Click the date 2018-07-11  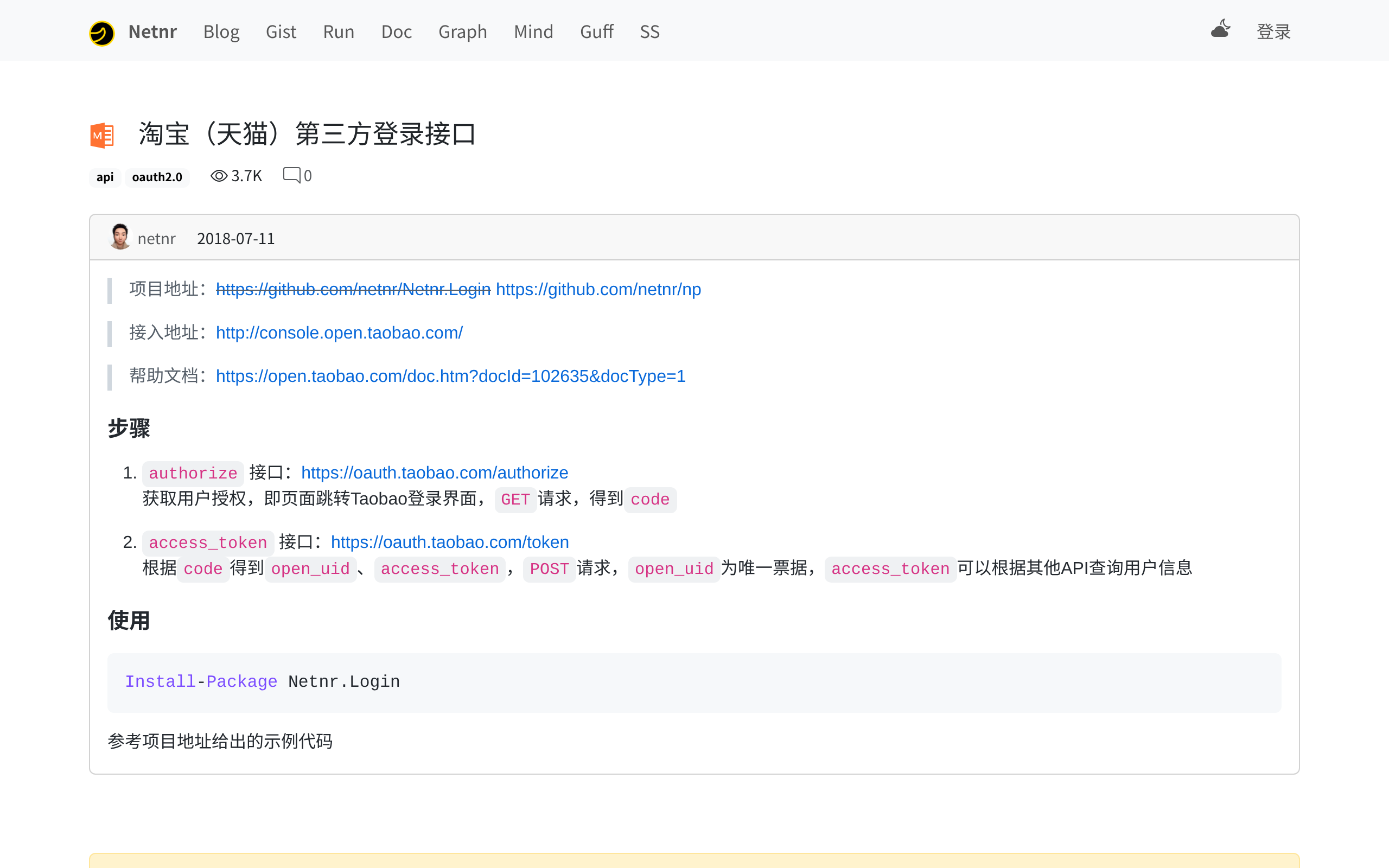point(236,238)
